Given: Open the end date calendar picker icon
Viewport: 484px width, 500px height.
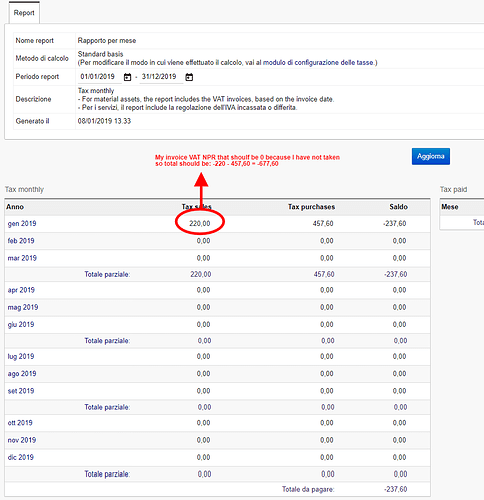Looking at the screenshot, I should 189,77.
